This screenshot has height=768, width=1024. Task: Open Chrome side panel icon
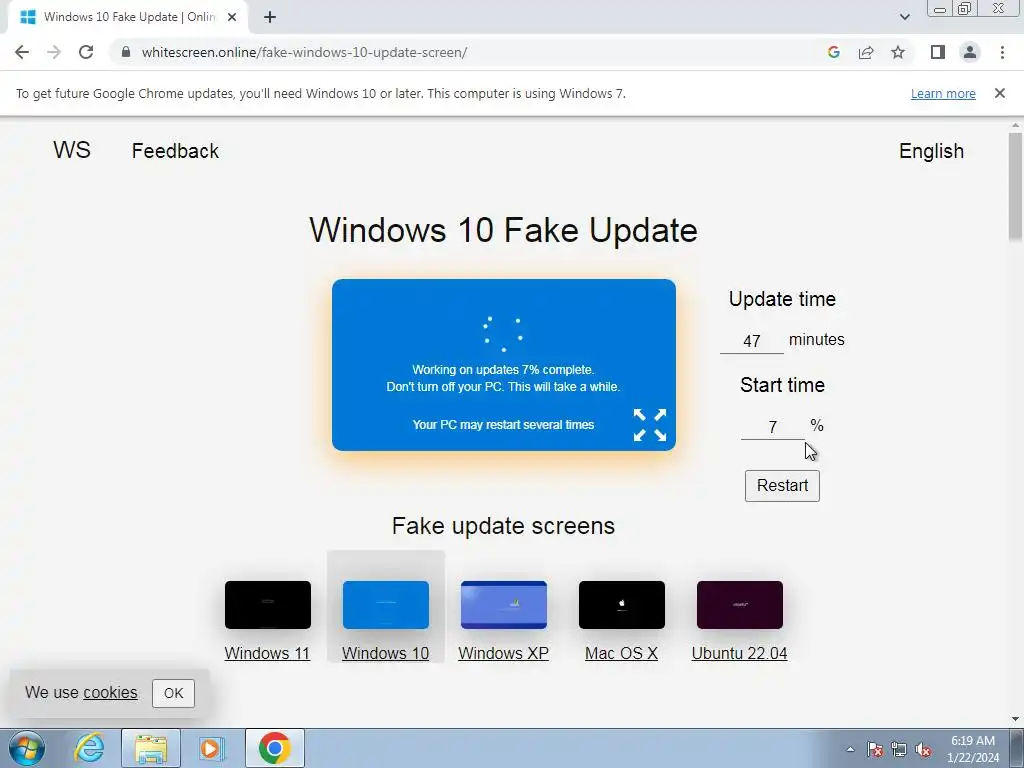tap(938, 52)
